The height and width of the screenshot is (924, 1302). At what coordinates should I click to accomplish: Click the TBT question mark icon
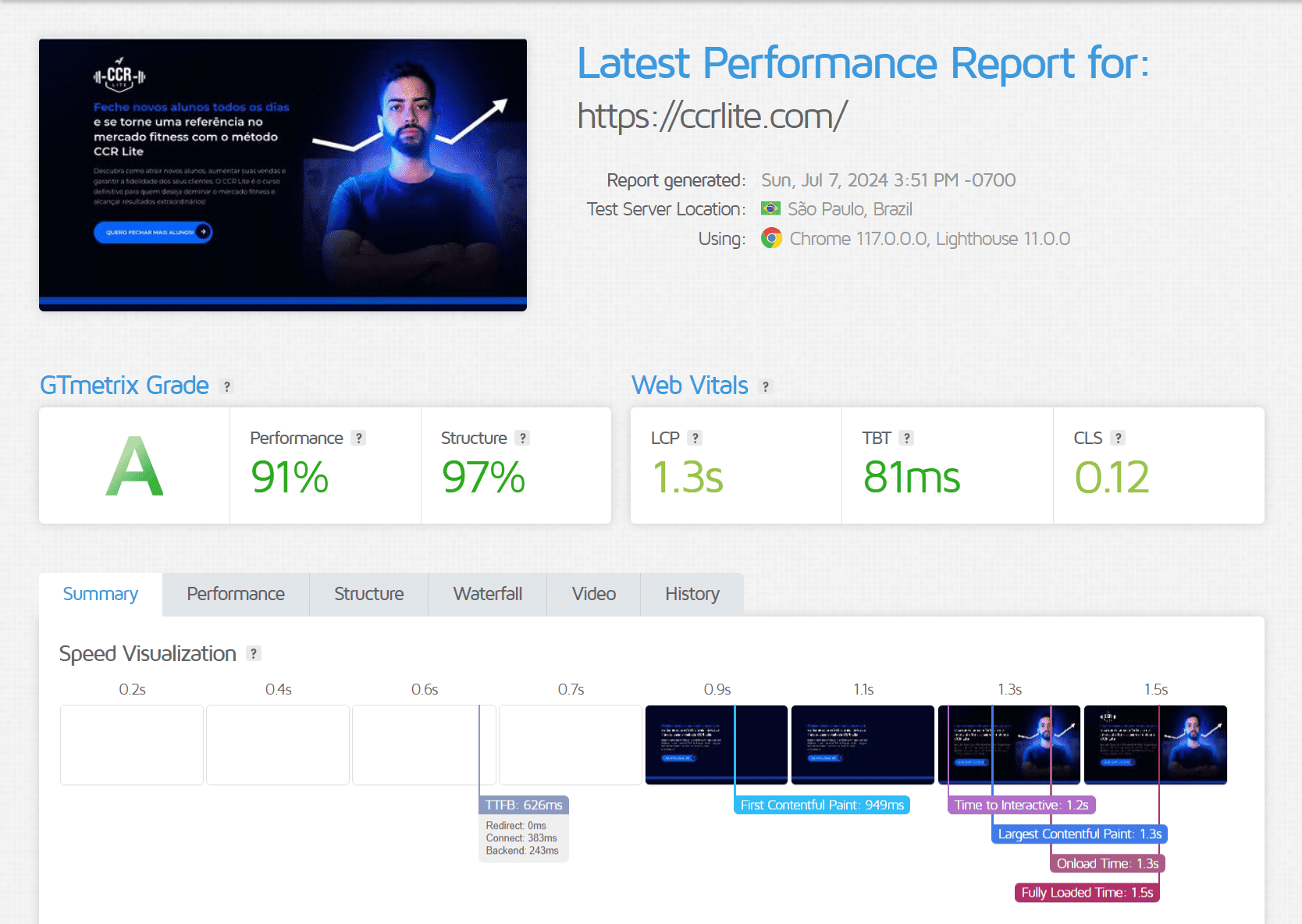(906, 438)
